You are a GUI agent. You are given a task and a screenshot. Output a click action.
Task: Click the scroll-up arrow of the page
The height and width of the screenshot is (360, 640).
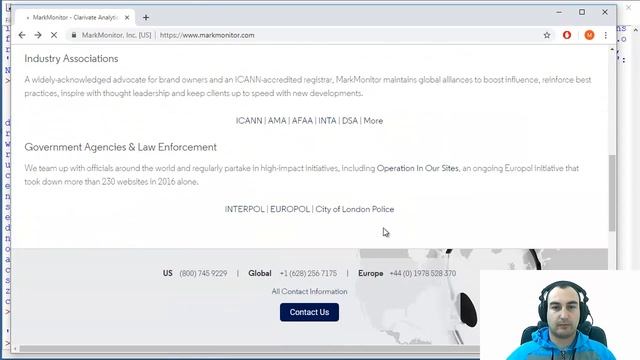click(x=612, y=49)
